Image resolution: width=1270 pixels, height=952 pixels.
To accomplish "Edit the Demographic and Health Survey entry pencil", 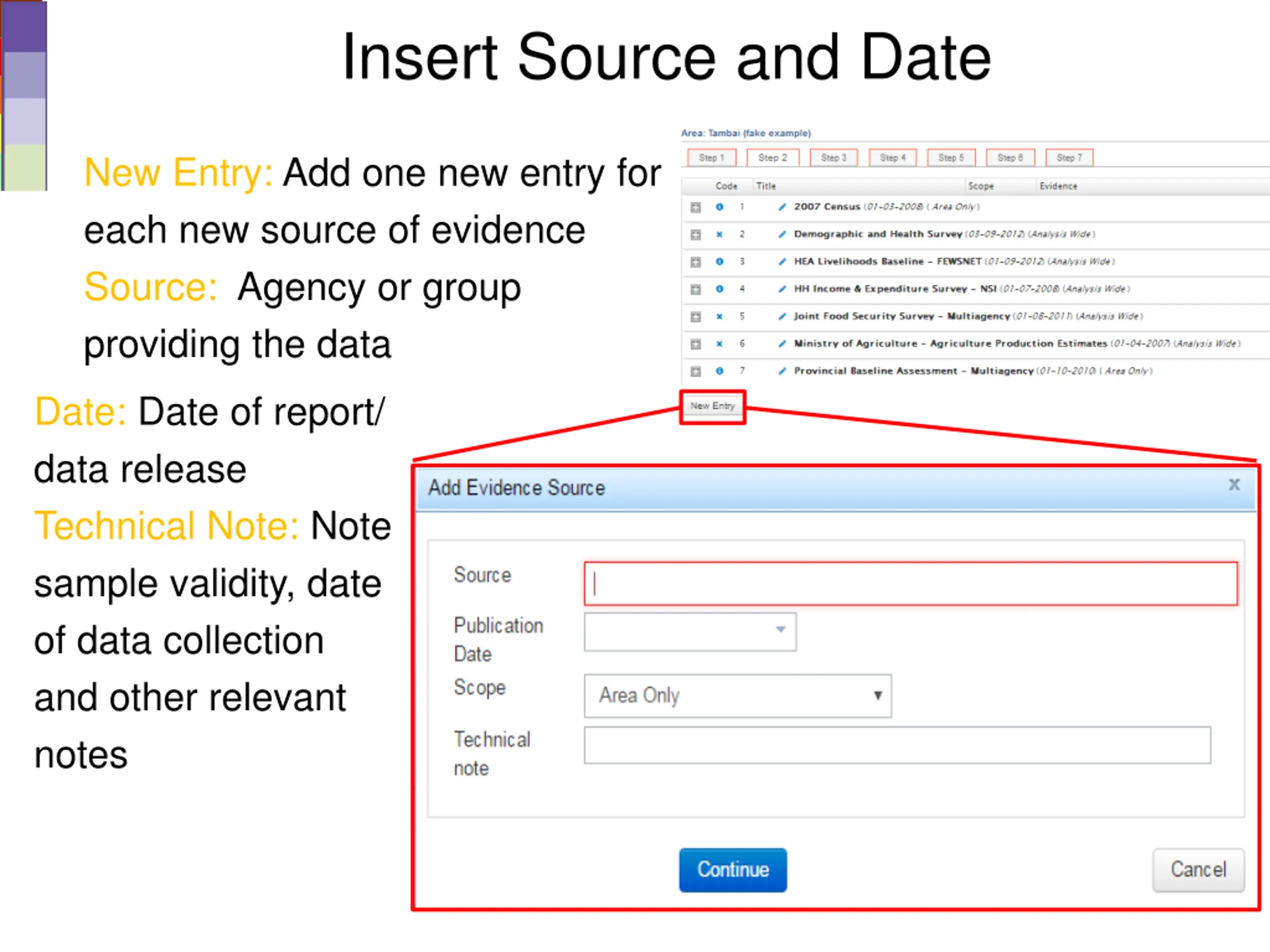I will pos(782,234).
